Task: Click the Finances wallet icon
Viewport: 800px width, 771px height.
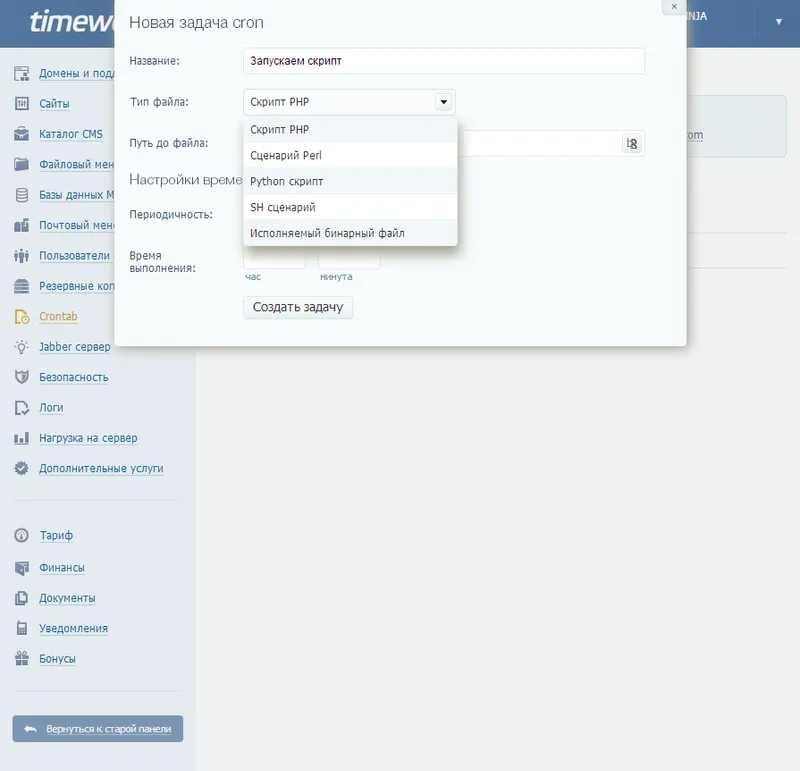Action: tap(21, 567)
